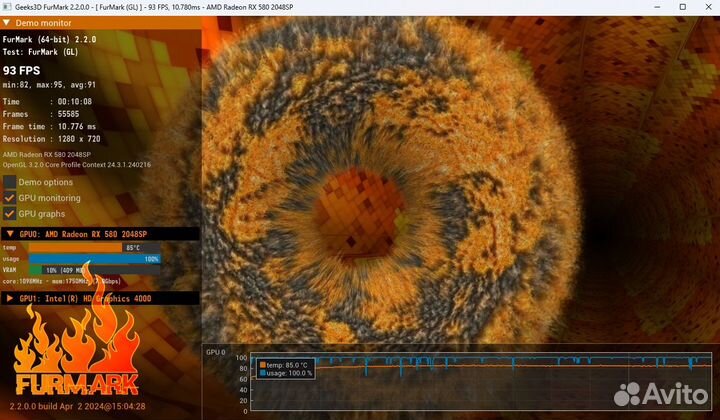Click the FurMark (64-bit) 2.2.0 heading
720x420 pixels.
pyautogui.click(x=50, y=39)
